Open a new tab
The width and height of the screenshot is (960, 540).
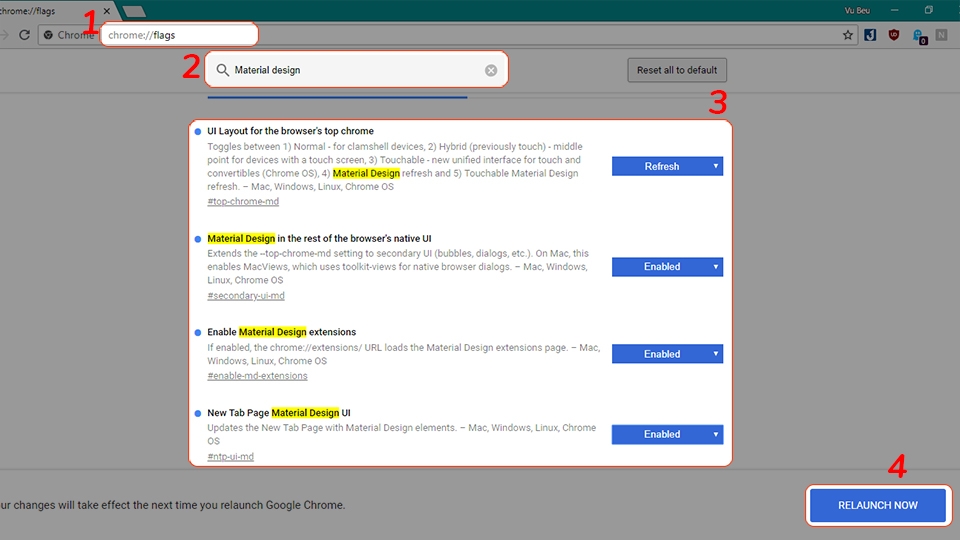[134, 11]
